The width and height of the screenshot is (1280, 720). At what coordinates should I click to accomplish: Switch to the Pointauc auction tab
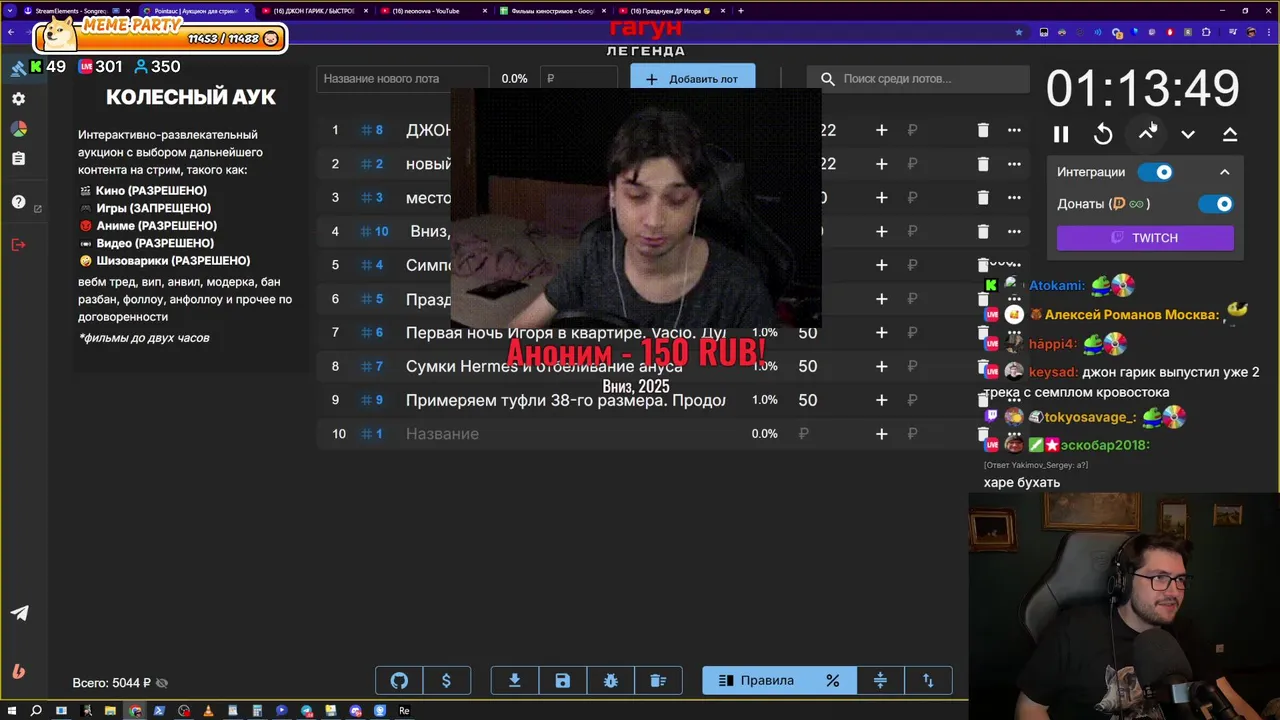click(195, 11)
